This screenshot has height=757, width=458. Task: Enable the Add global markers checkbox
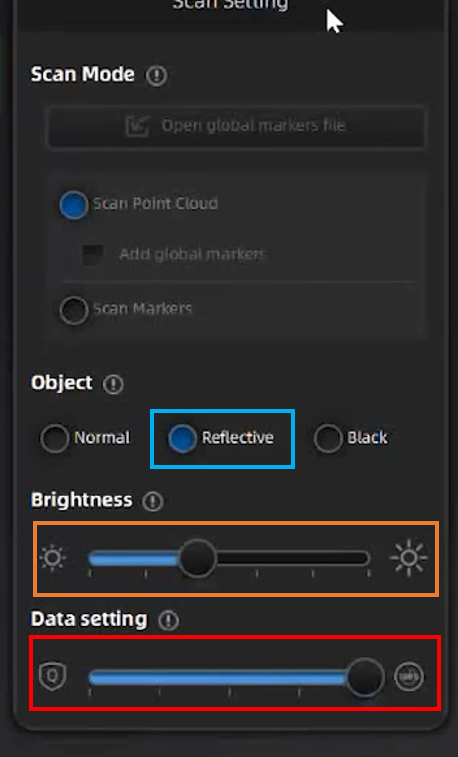pos(93,255)
